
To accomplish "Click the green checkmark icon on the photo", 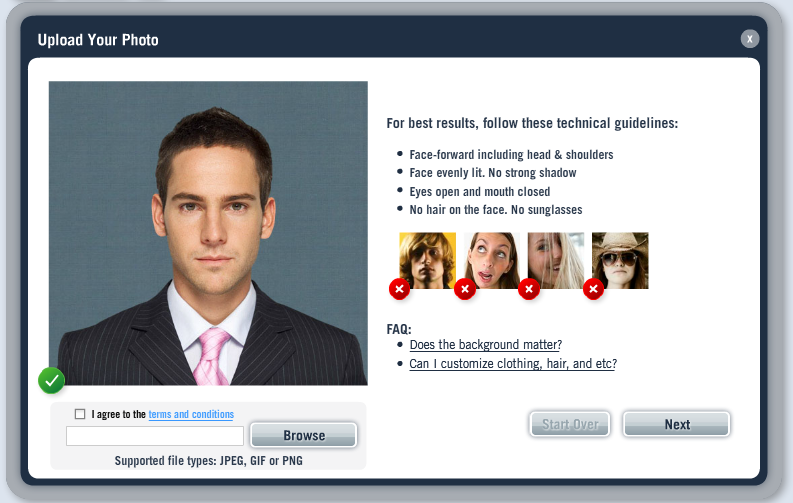I will 52,380.
